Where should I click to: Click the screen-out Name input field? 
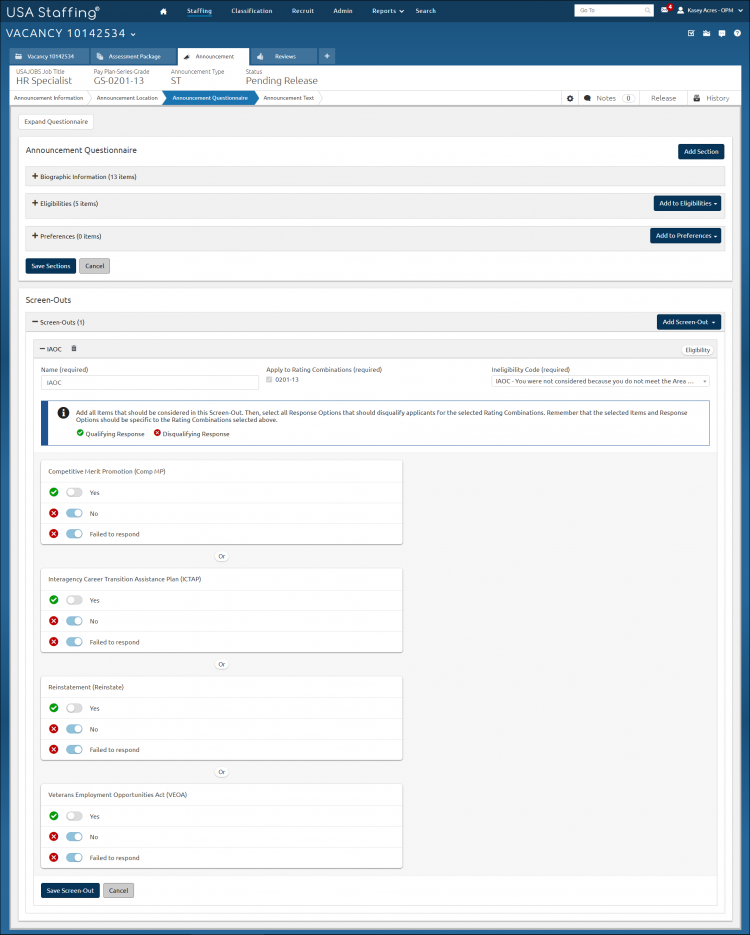(150, 382)
